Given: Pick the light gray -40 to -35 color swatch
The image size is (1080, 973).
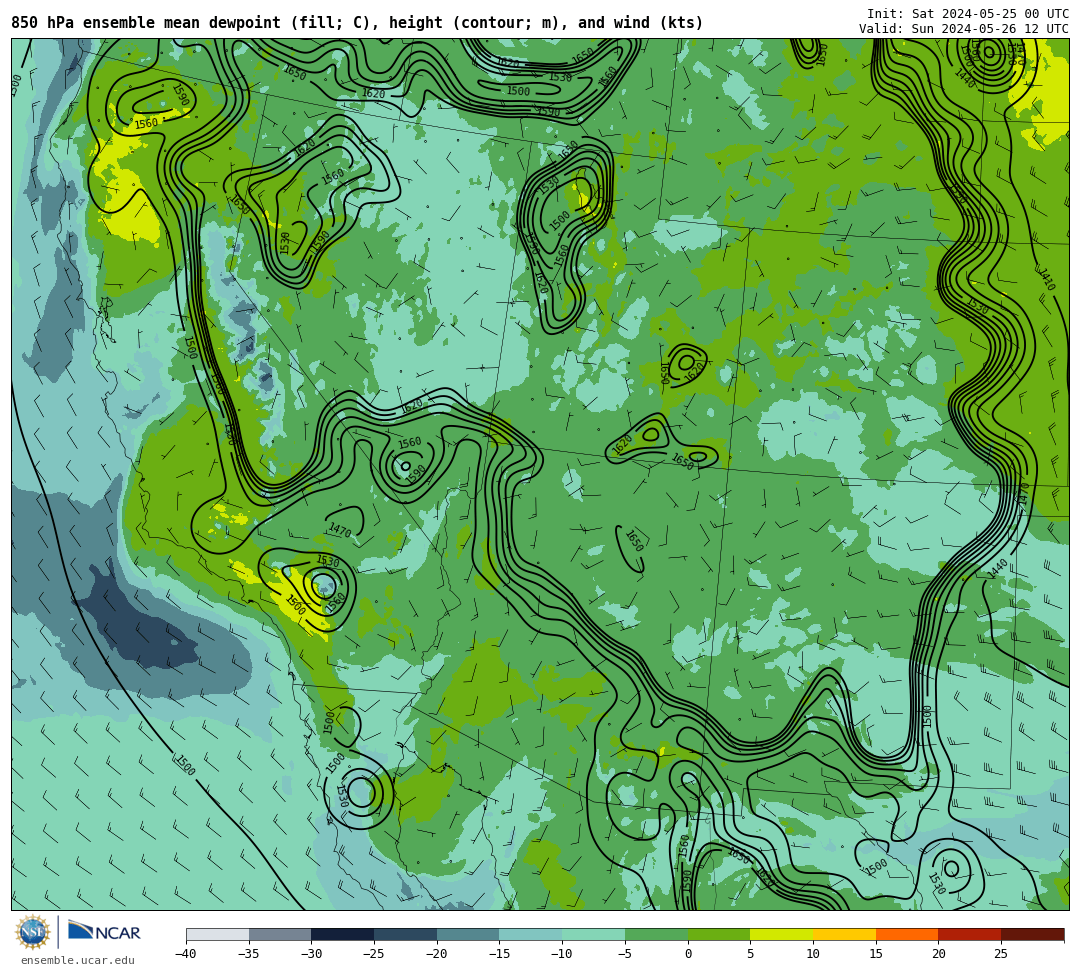Looking at the screenshot, I should pyautogui.click(x=218, y=934).
